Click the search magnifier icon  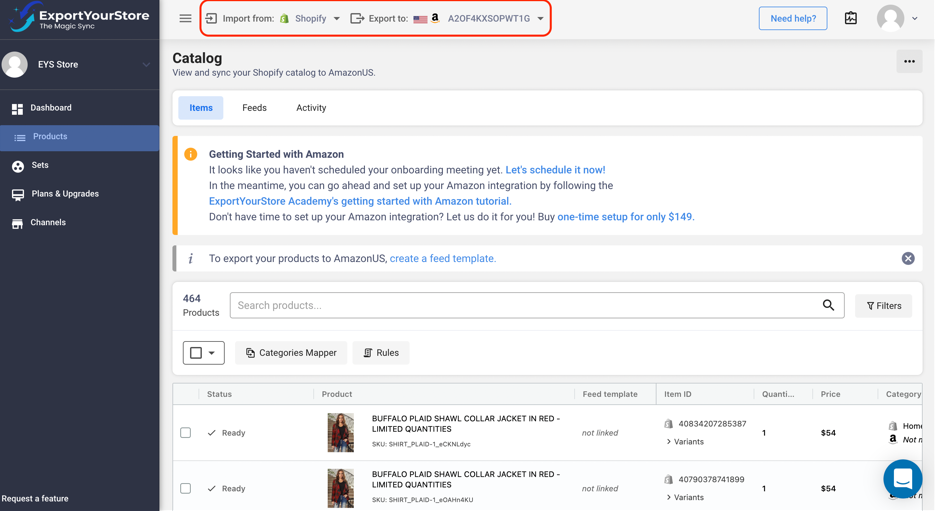coord(828,305)
